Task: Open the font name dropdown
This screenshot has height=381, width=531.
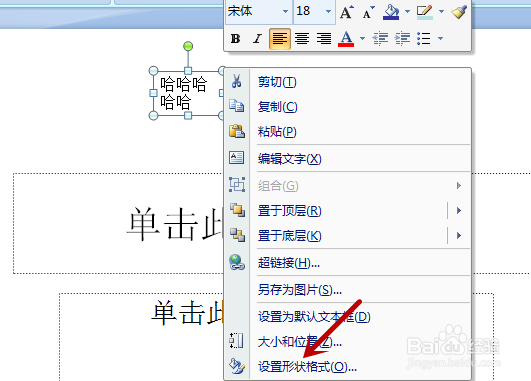Action: [285, 12]
